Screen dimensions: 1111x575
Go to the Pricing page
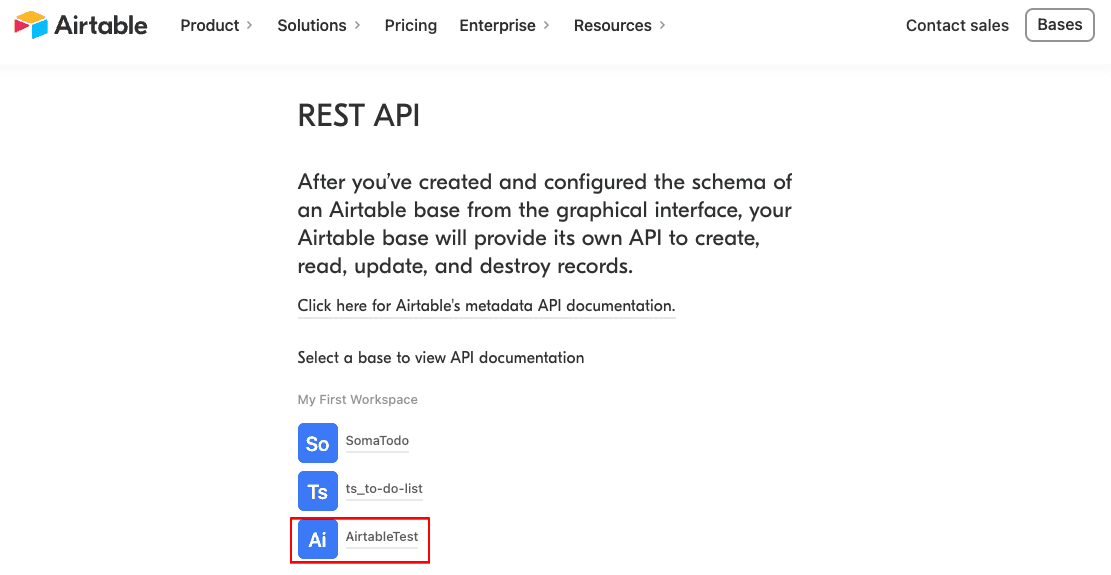pos(411,25)
